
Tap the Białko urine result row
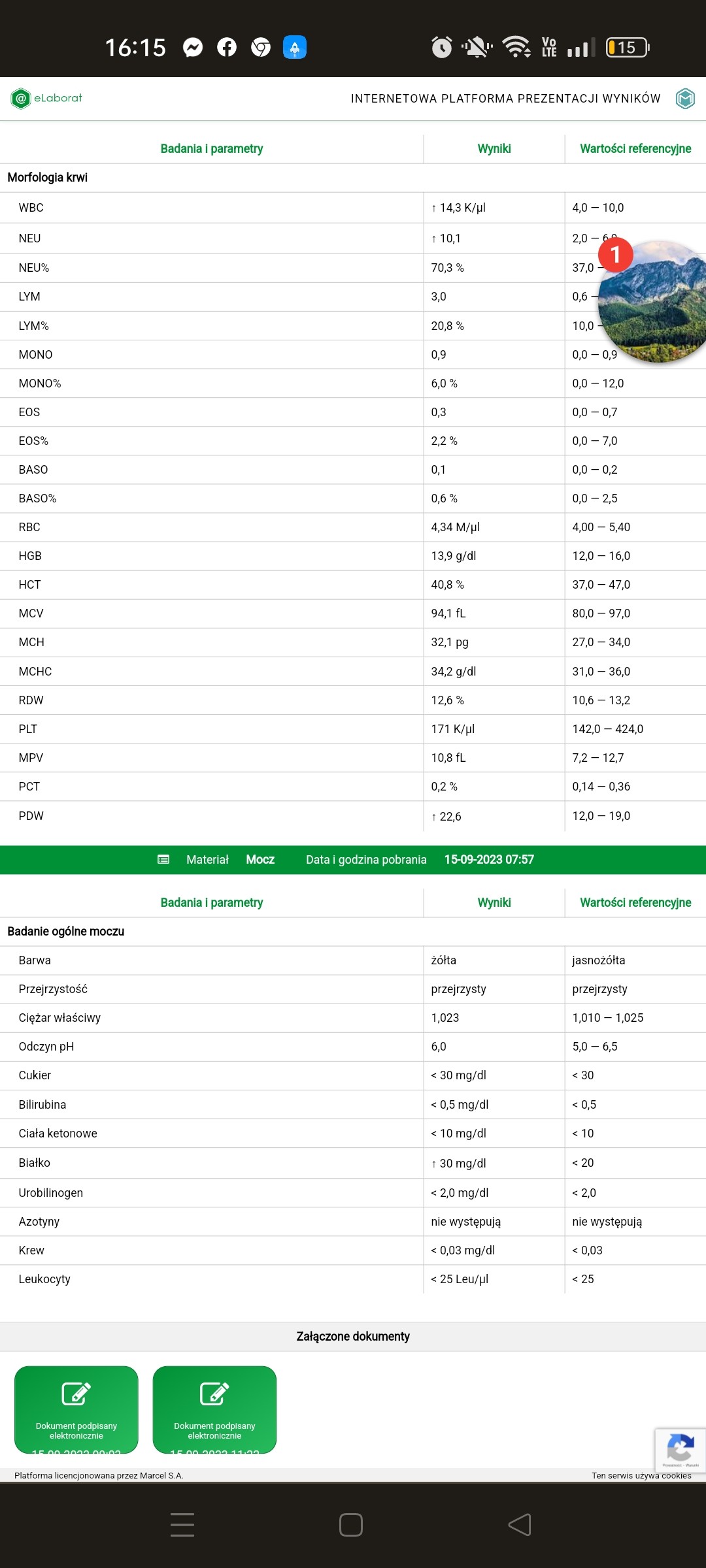tap(353, 1163)
